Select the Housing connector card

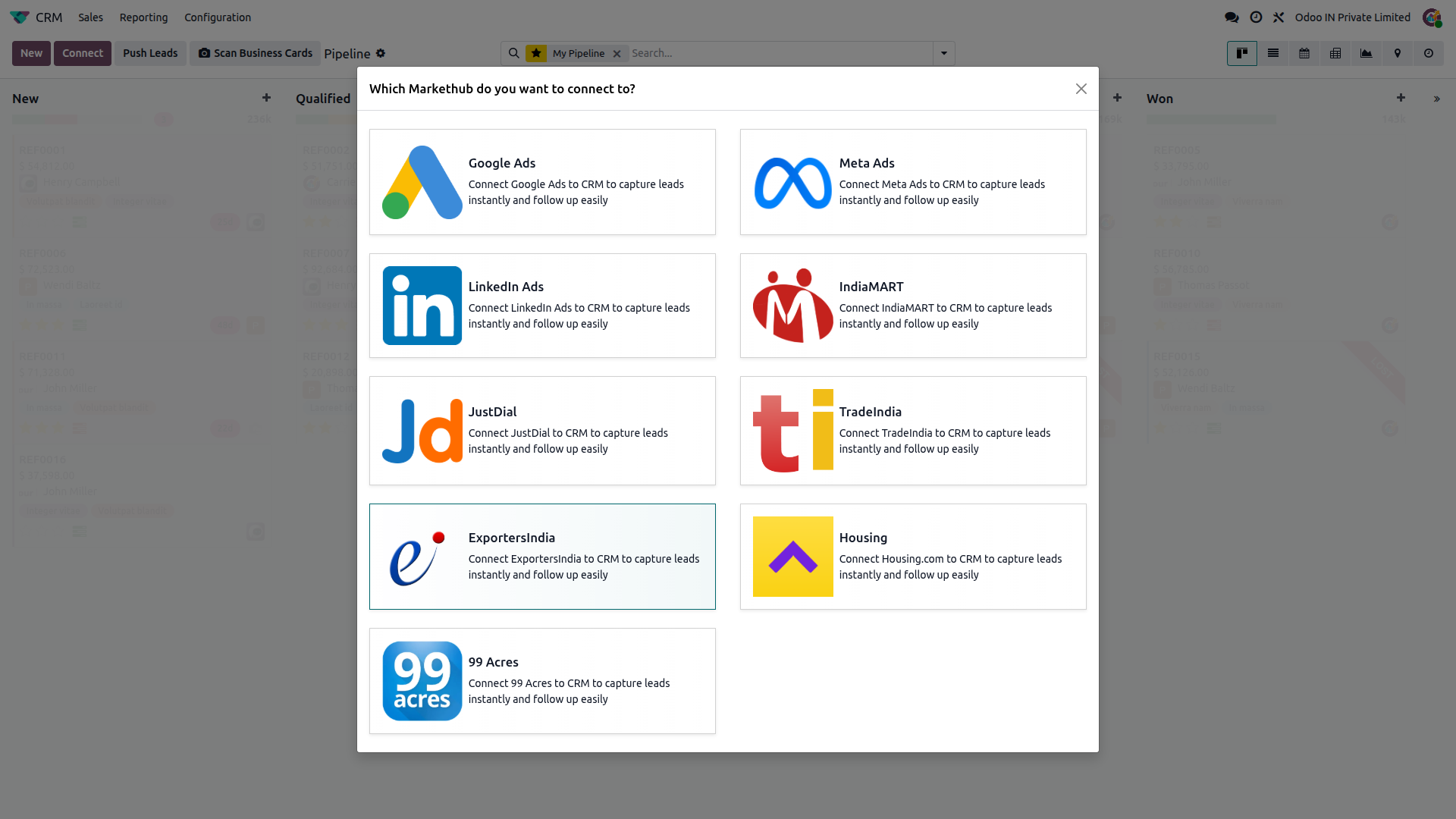913,557
